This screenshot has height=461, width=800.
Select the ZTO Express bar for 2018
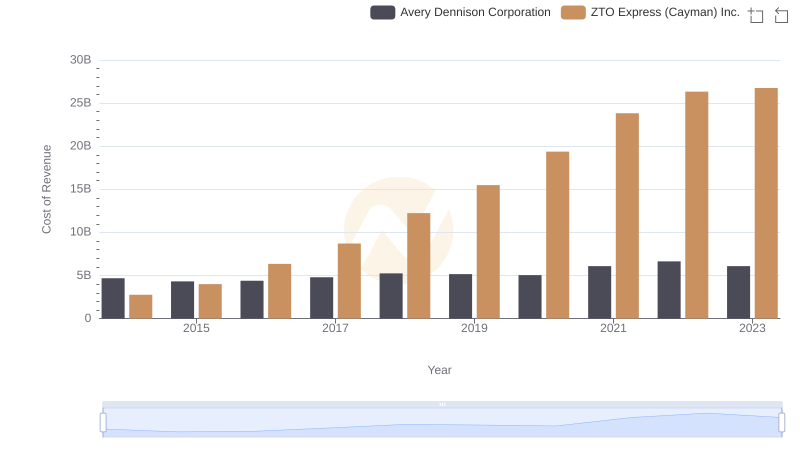pyautogui.click(x=419, y=266)
